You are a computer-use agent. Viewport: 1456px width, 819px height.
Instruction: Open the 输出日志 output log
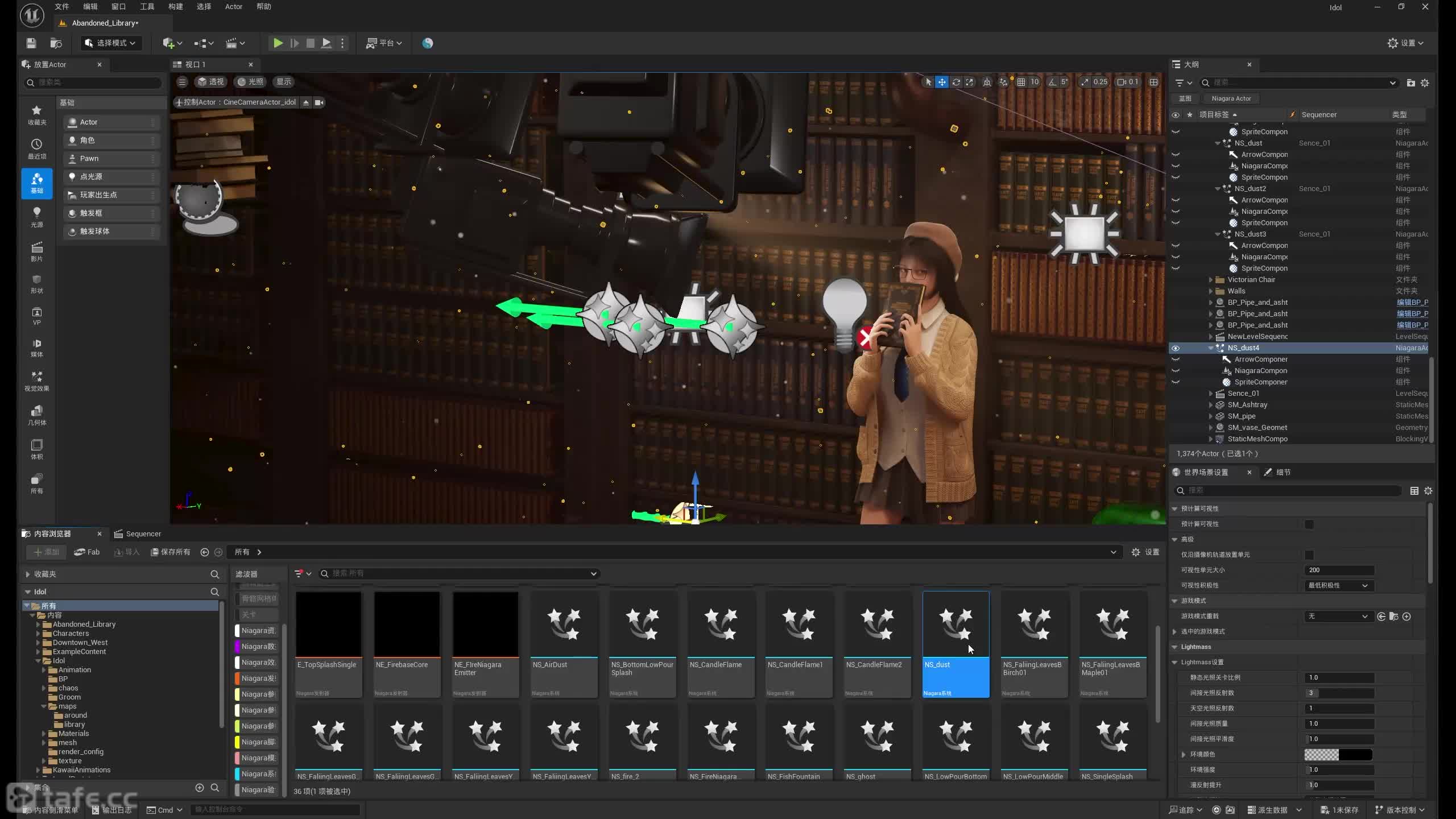pos(111,810)
